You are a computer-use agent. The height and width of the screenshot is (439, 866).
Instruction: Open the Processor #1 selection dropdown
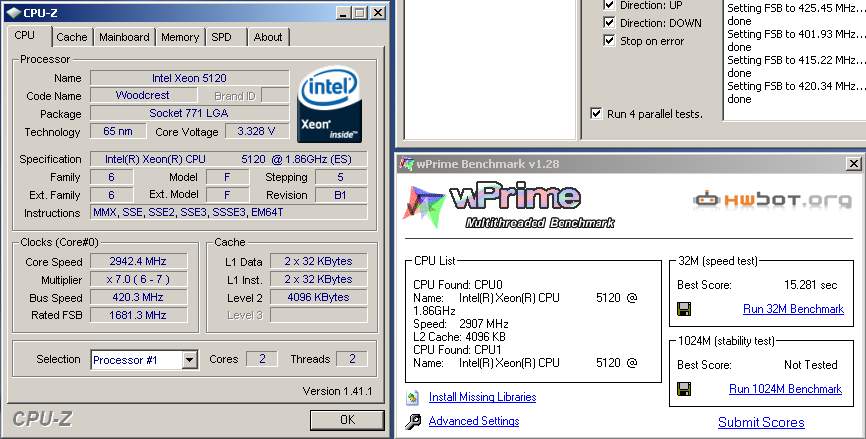[189, 360]
